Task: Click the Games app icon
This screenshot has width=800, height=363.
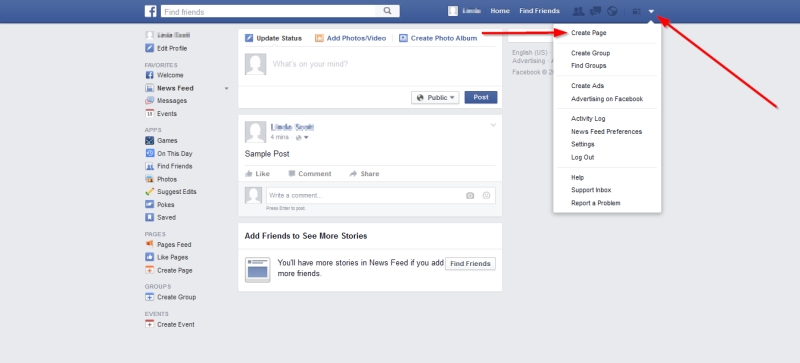Action: click(x=149, y=140)
